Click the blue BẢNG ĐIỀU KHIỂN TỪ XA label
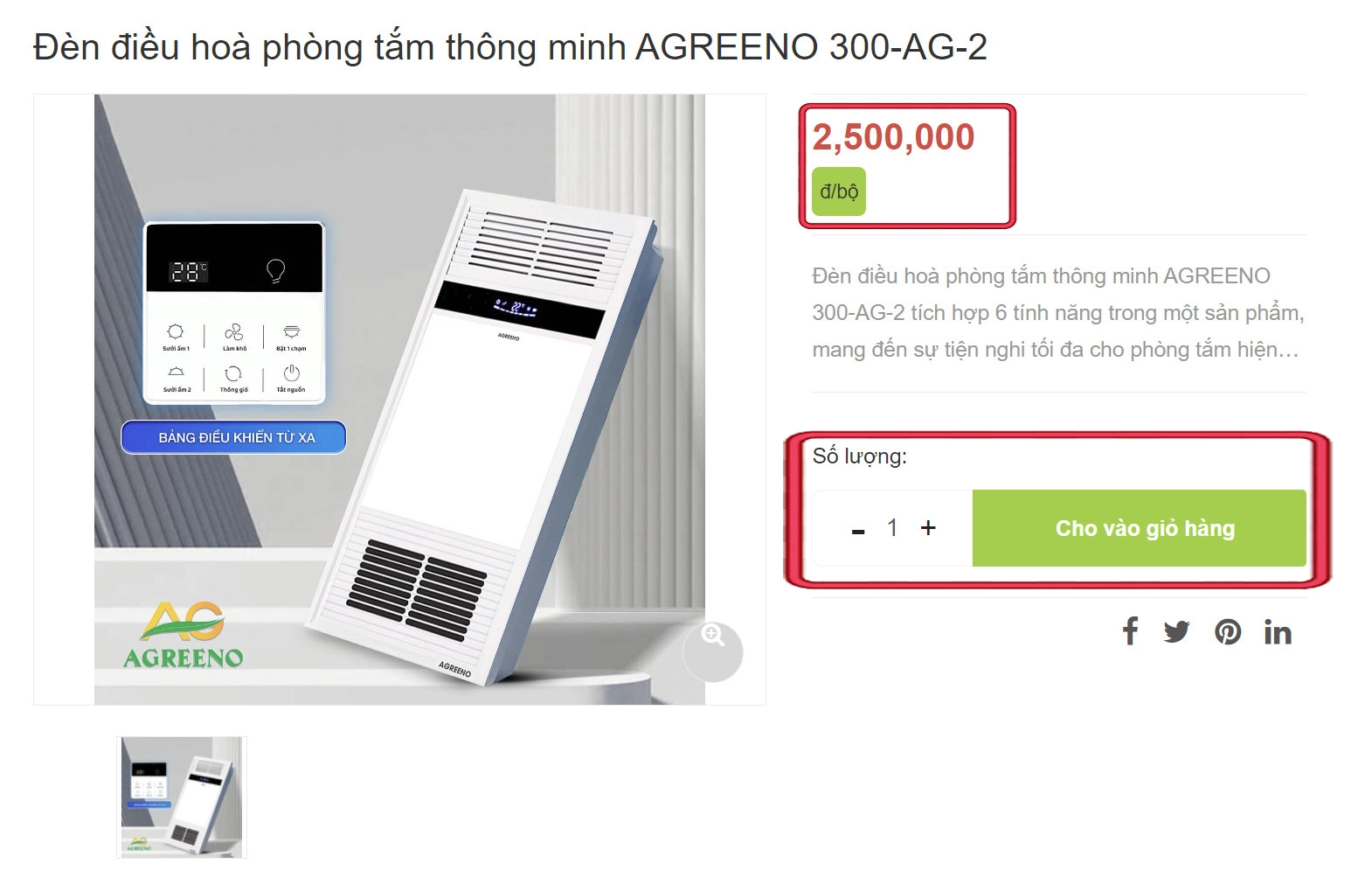 click(233, 437)
